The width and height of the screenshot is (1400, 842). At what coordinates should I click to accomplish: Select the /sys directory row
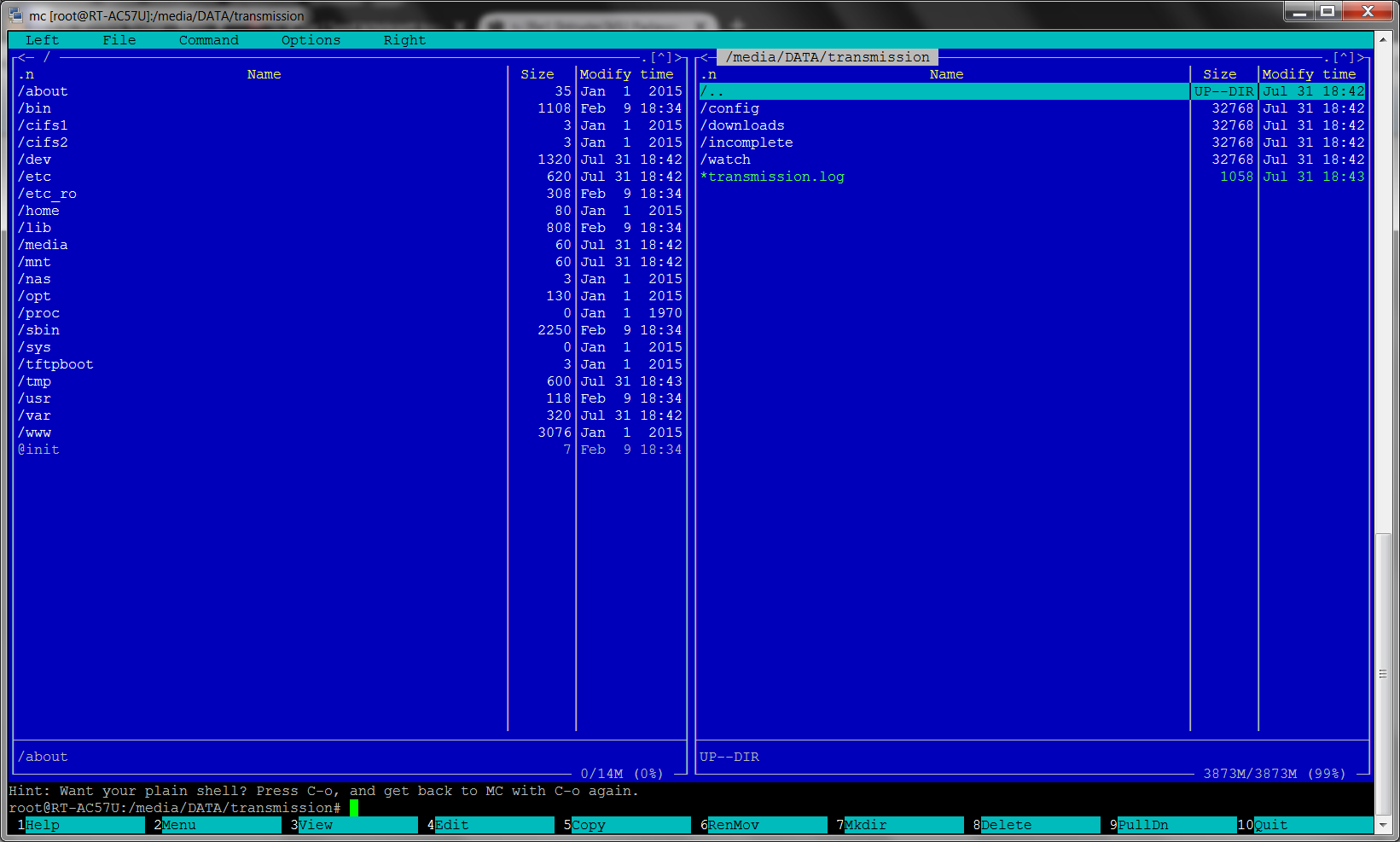350,347
